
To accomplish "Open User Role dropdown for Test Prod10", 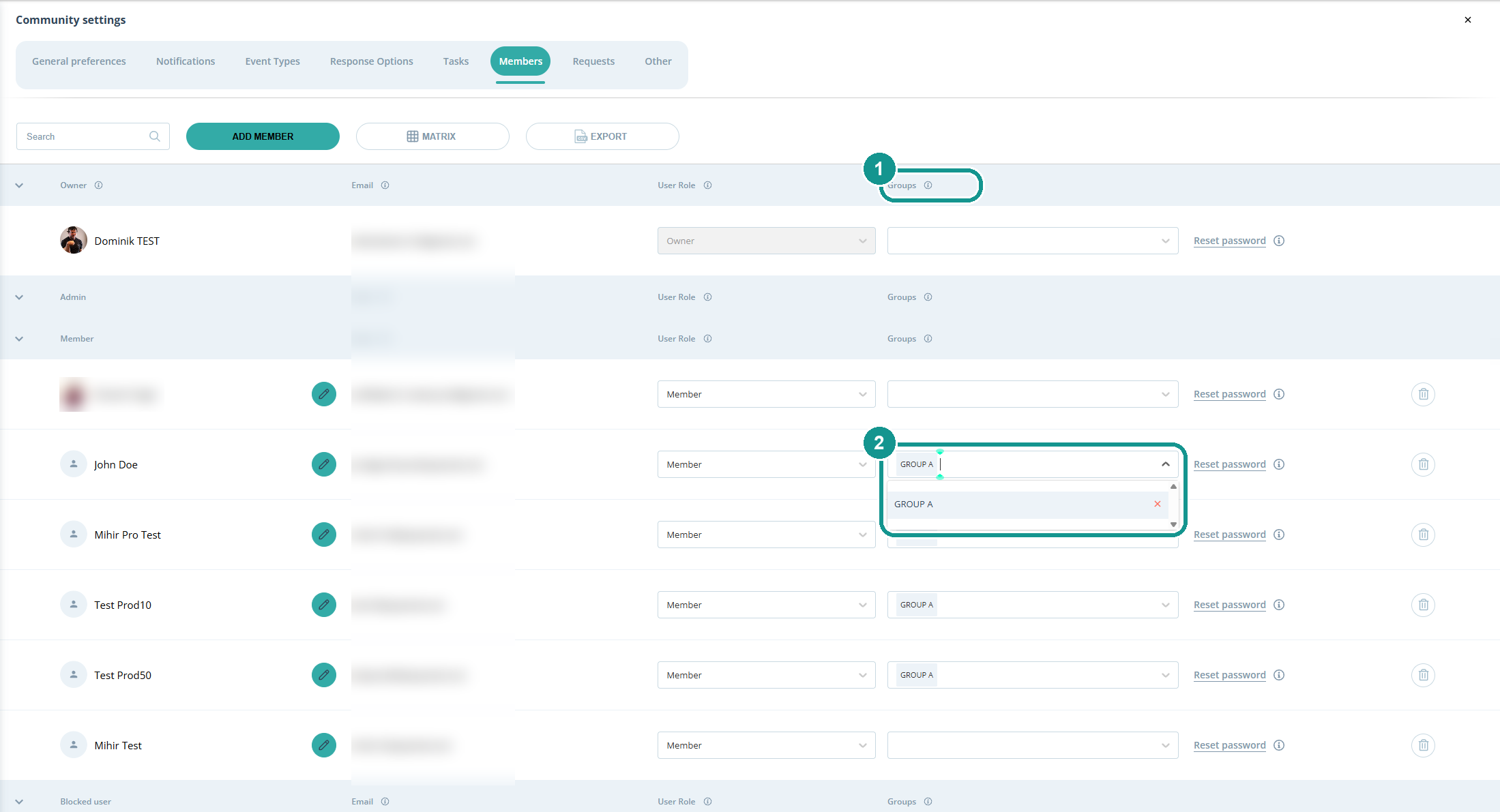I will pos(766,605).
